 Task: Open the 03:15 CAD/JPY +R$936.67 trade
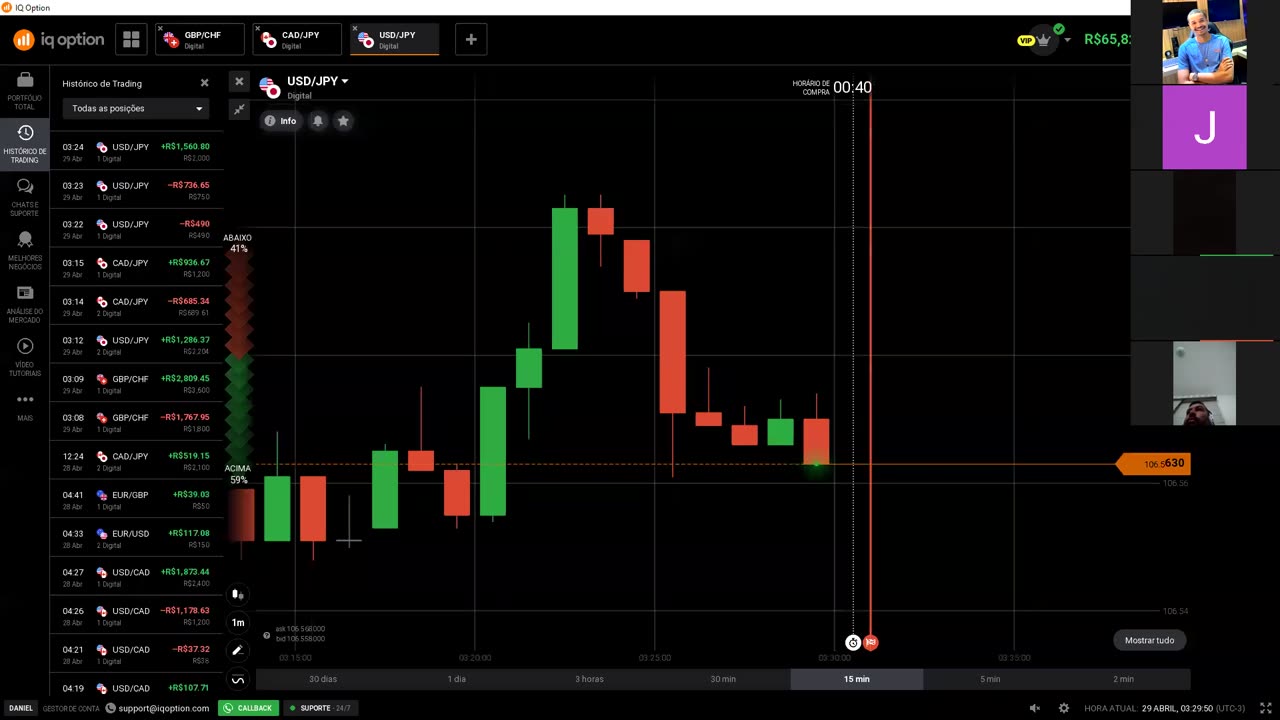(136, 268)
